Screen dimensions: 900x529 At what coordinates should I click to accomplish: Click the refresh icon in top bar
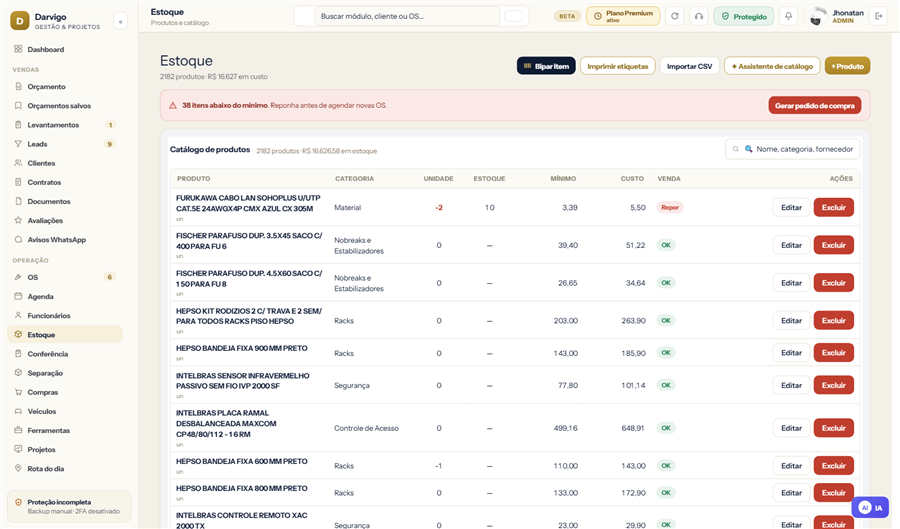[675, 16]
